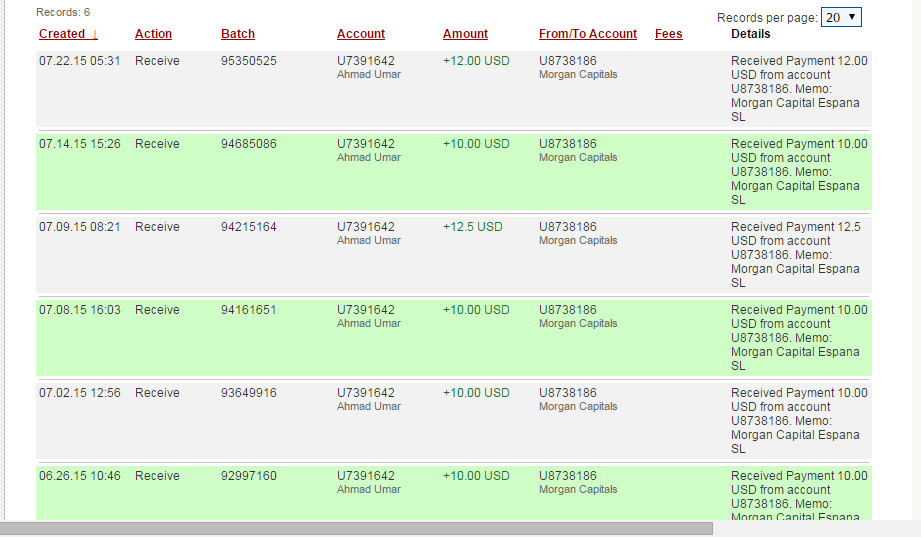Image resolution: width=921 pixels, height=537 pixels.
Task: Click the horizontal scrollbar at the bottom
Action: tap(356, 528)
